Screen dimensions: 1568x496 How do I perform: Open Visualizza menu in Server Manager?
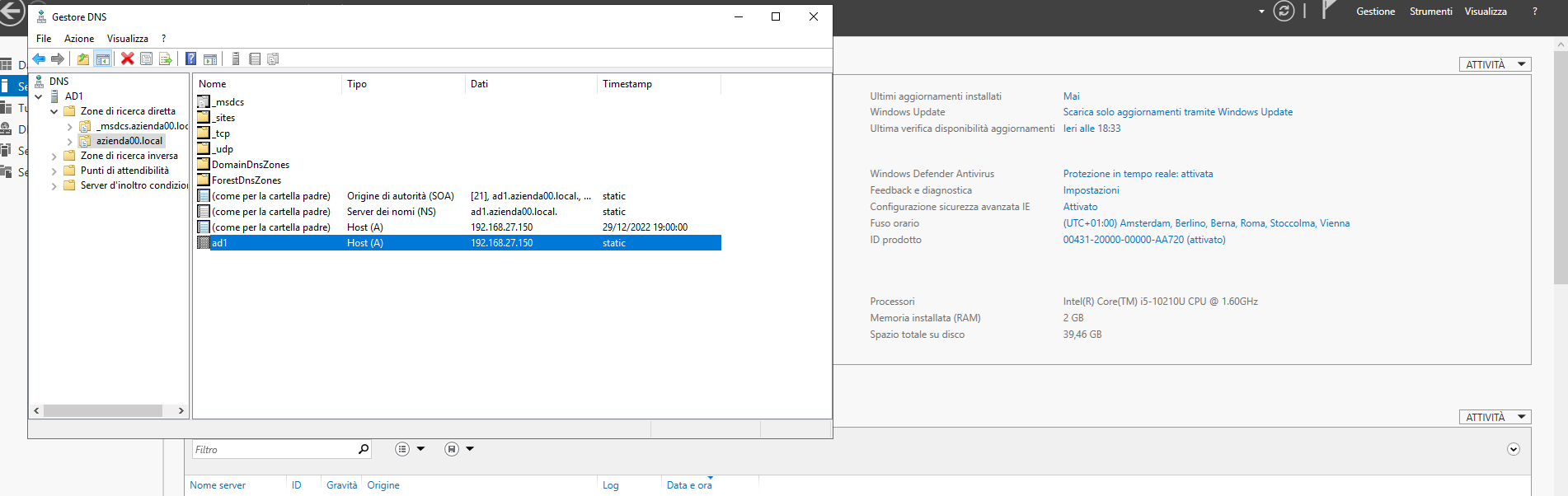[1486, 12]
